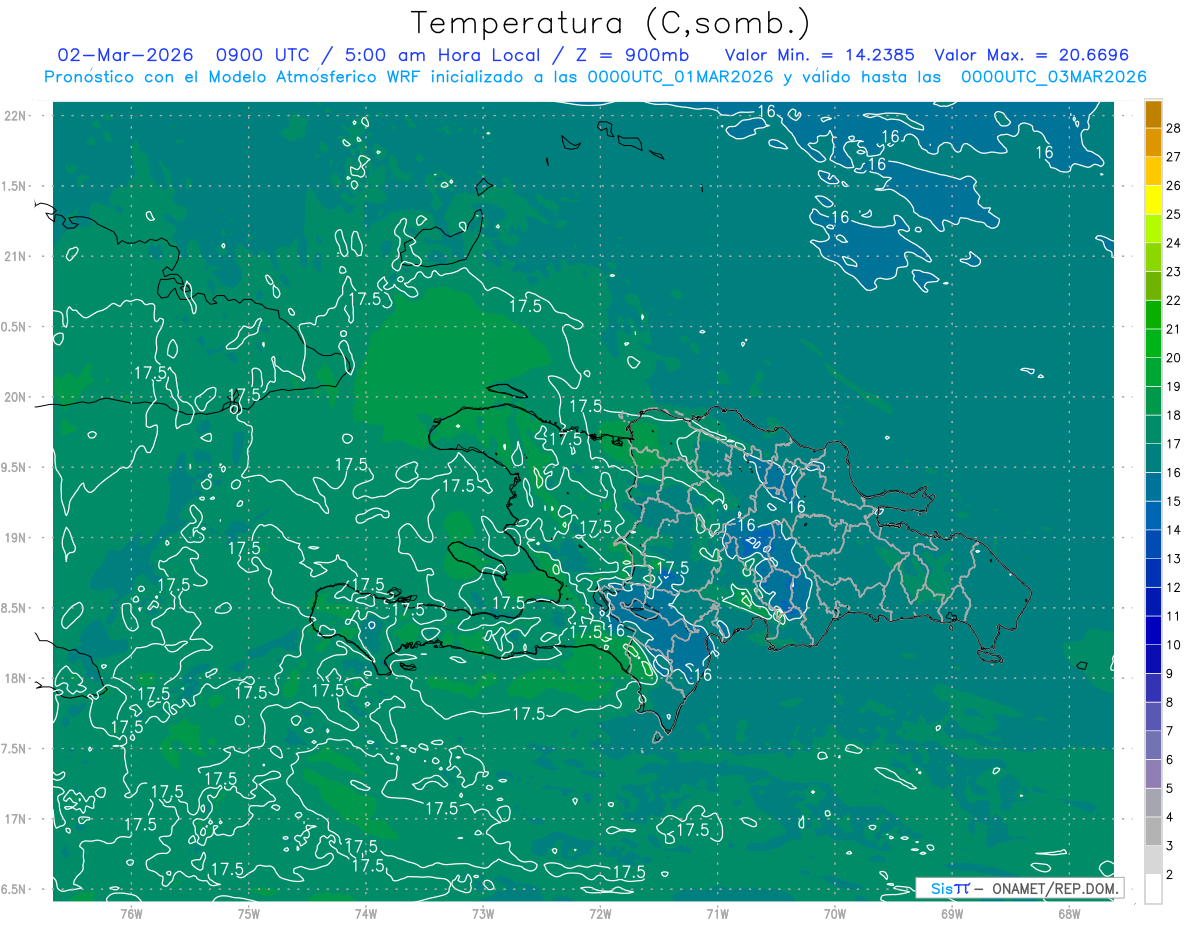Click the "71W" longitude axis label

pyautogui.click(x=717, y=914)
